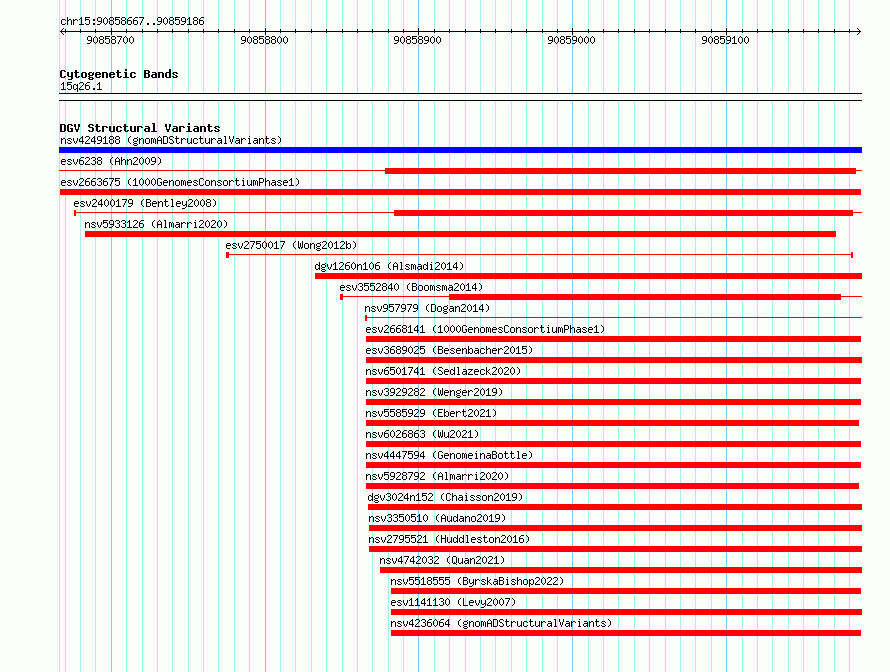This screenshot has width=890, height=672.
Task: Open the esv6238 (Ahn2009) variant
Action: [111, 161]
